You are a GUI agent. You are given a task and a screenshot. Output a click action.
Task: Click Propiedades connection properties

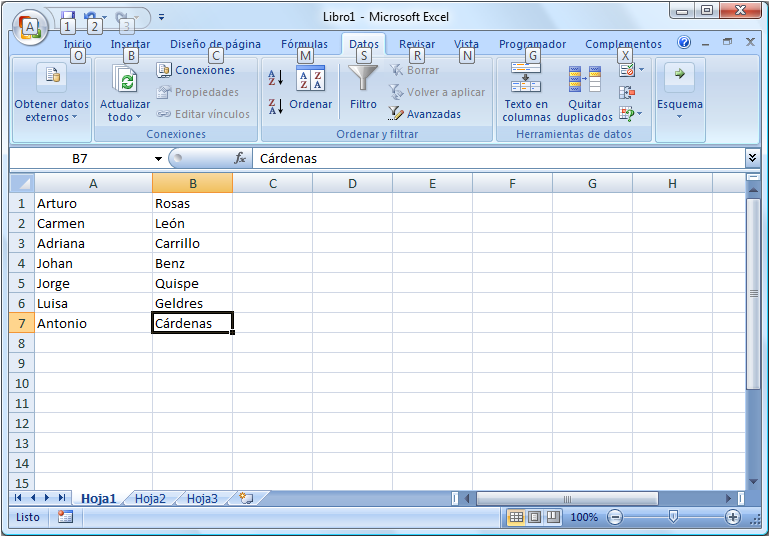[197, 92]
